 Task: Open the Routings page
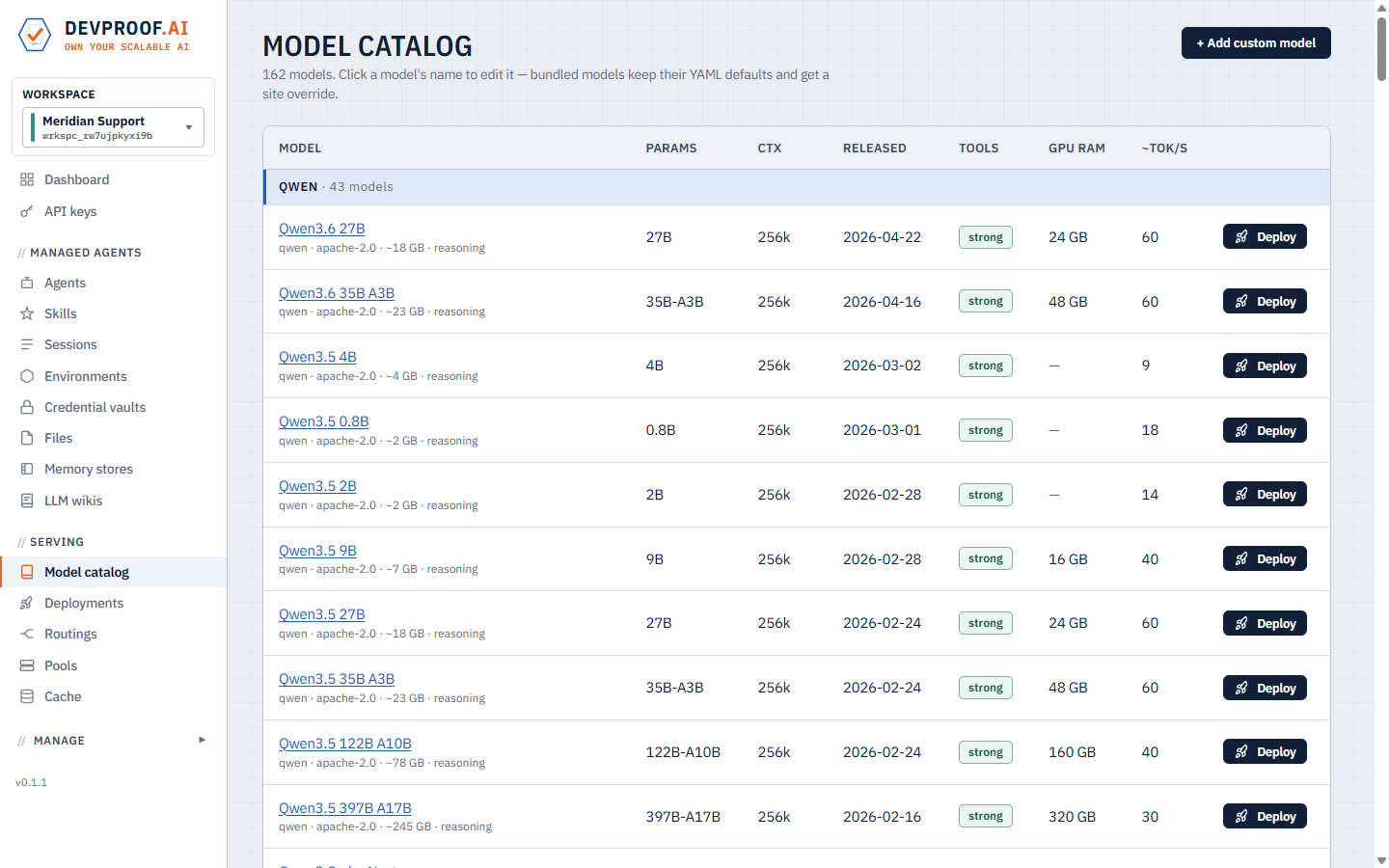113,634
